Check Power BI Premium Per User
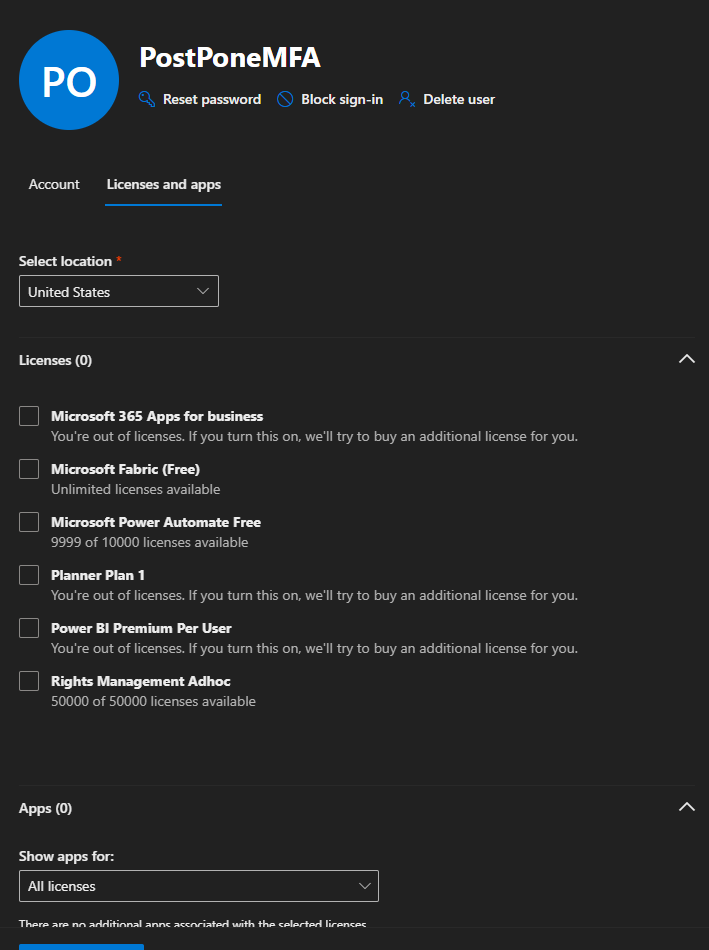 [29, 628]
